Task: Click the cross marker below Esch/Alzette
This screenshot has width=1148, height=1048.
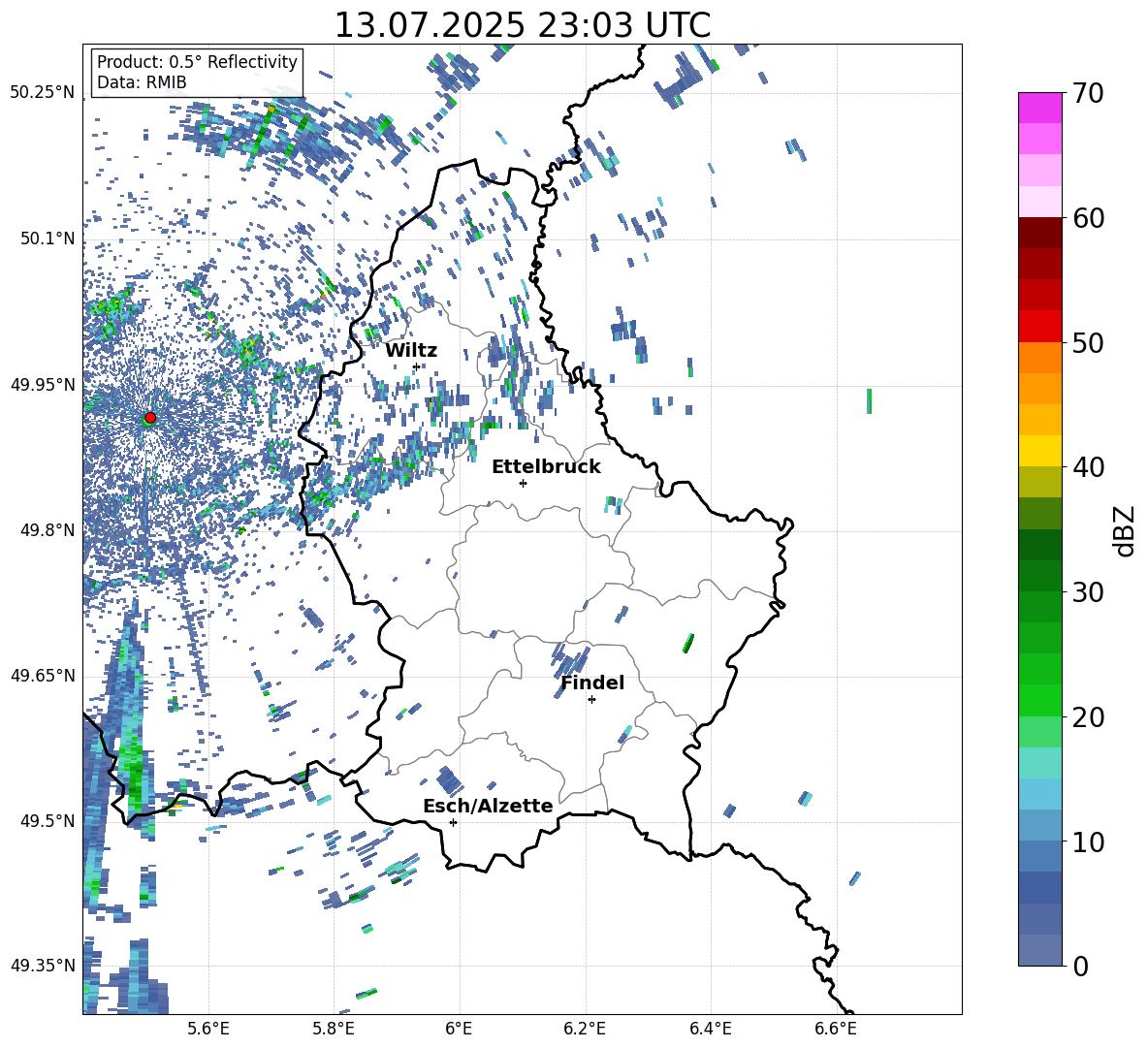Action: [453, 822]
